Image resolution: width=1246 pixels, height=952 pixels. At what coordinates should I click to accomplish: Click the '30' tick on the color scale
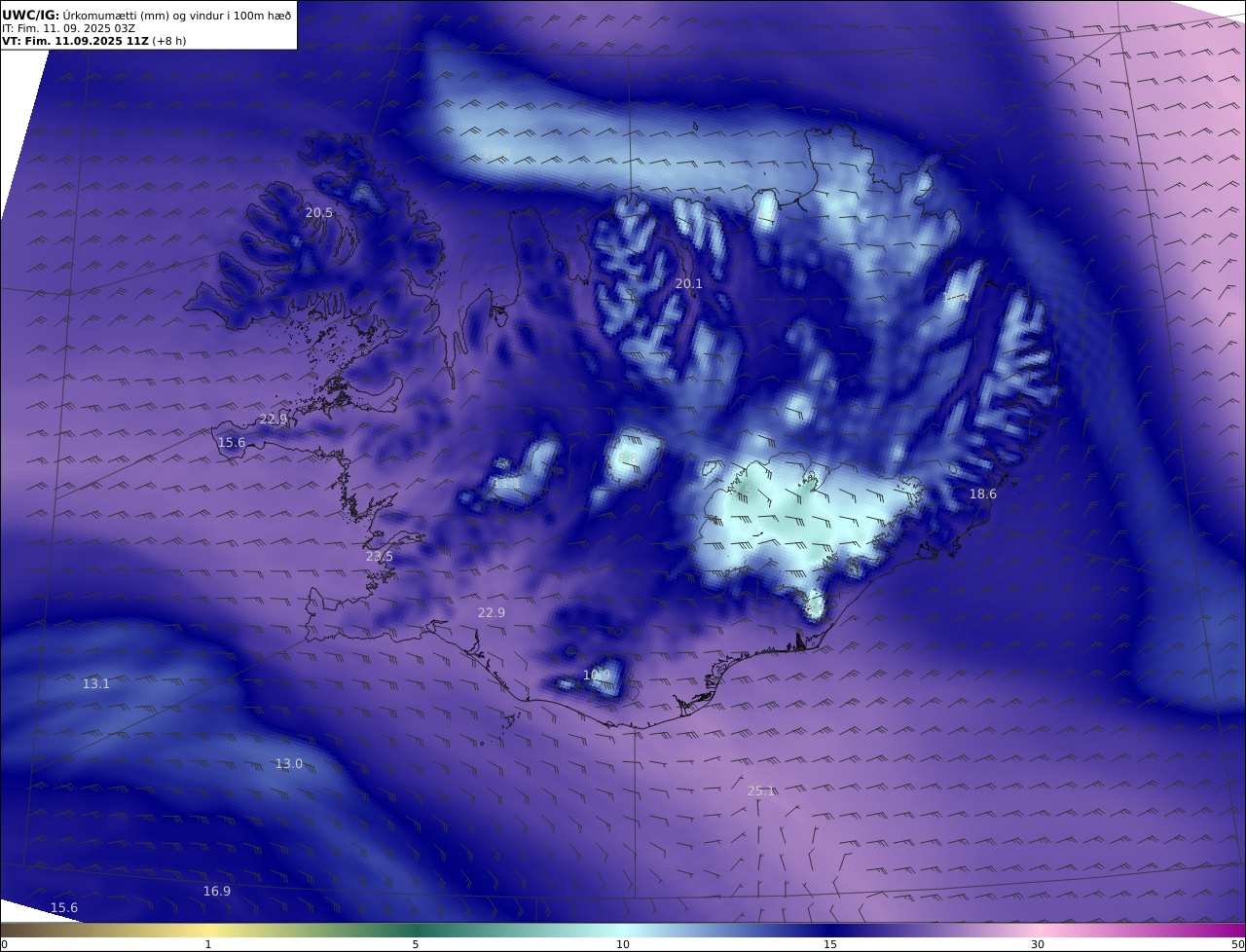pos(1038,944)
